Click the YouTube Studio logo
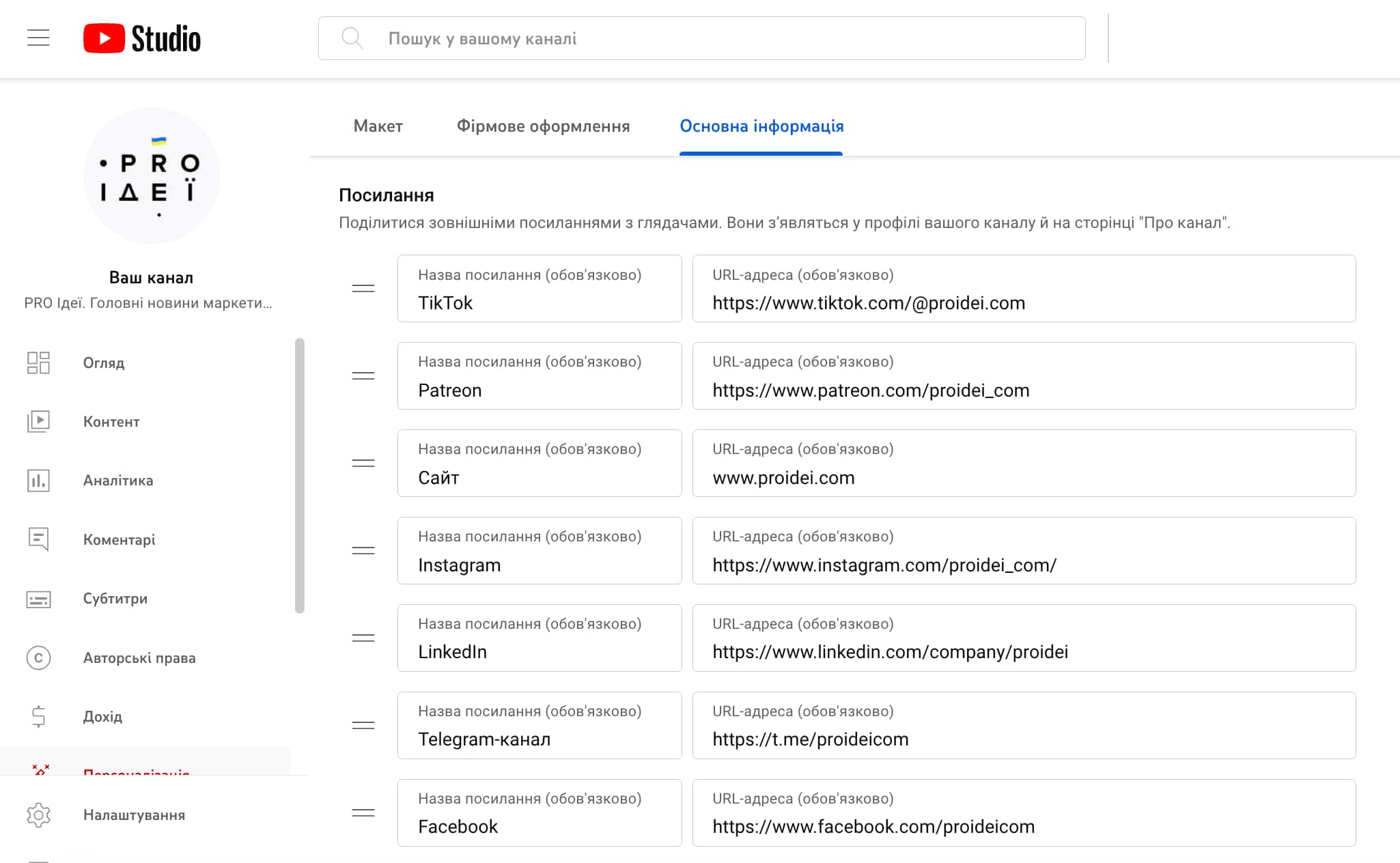The height and width of the screenshot is (863, 1400). coord(142,38)
